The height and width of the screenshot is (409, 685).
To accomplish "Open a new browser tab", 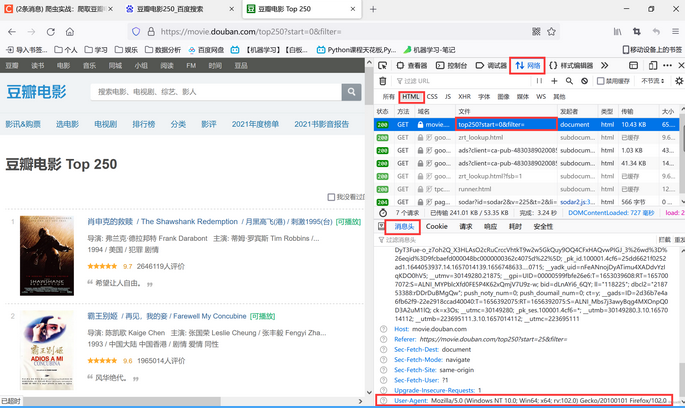I will (x=373, y=9).
